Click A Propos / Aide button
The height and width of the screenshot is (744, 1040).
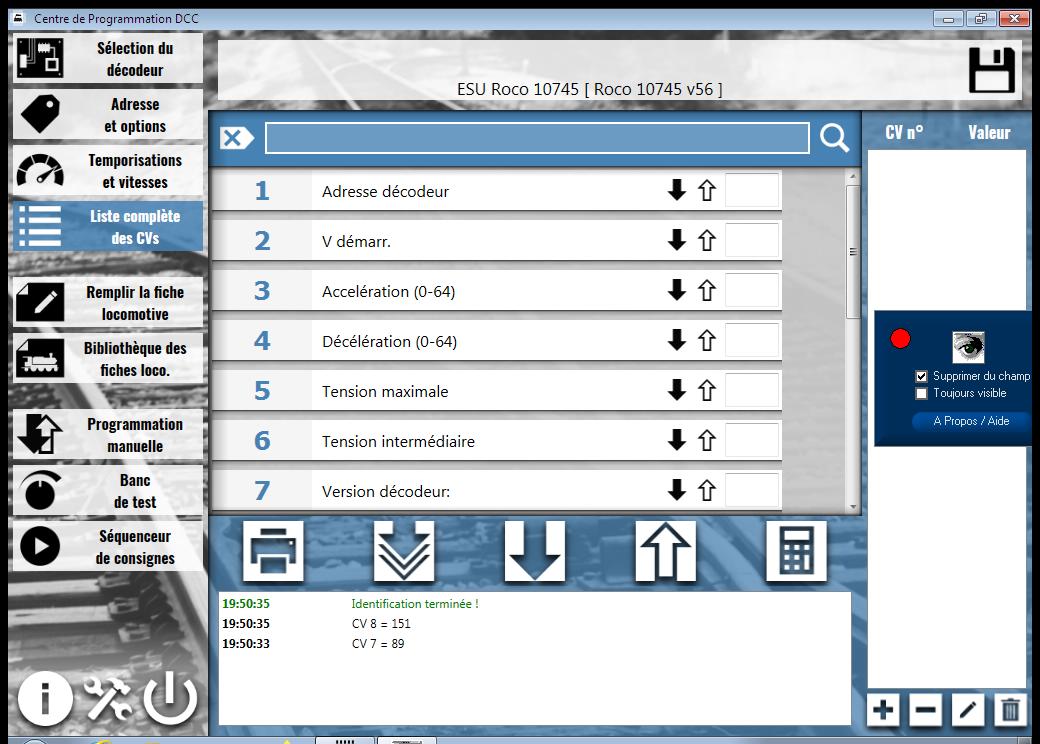pos(971,421)
